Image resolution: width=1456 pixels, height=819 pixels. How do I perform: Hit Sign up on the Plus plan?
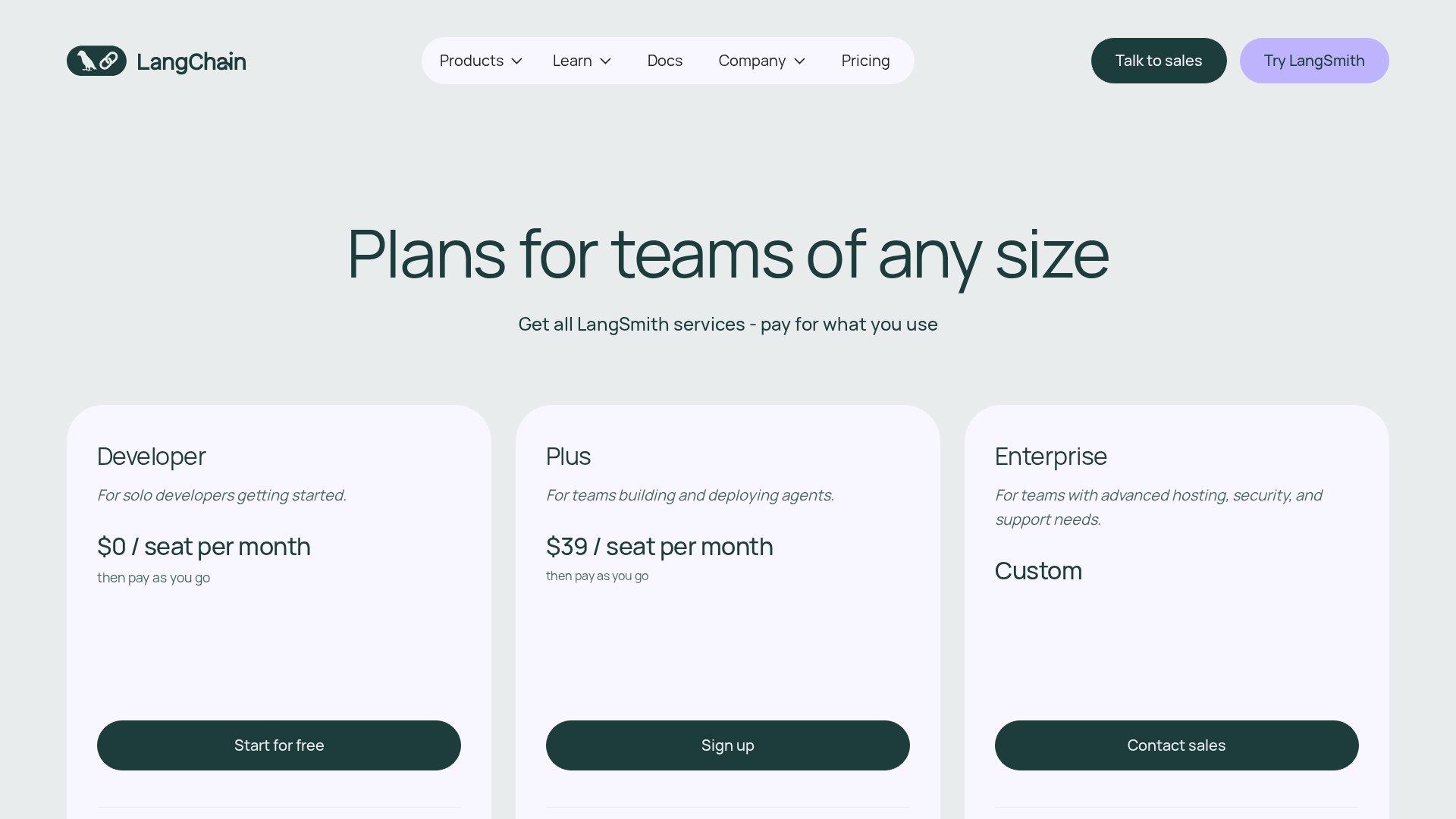[x=728, y=745]
